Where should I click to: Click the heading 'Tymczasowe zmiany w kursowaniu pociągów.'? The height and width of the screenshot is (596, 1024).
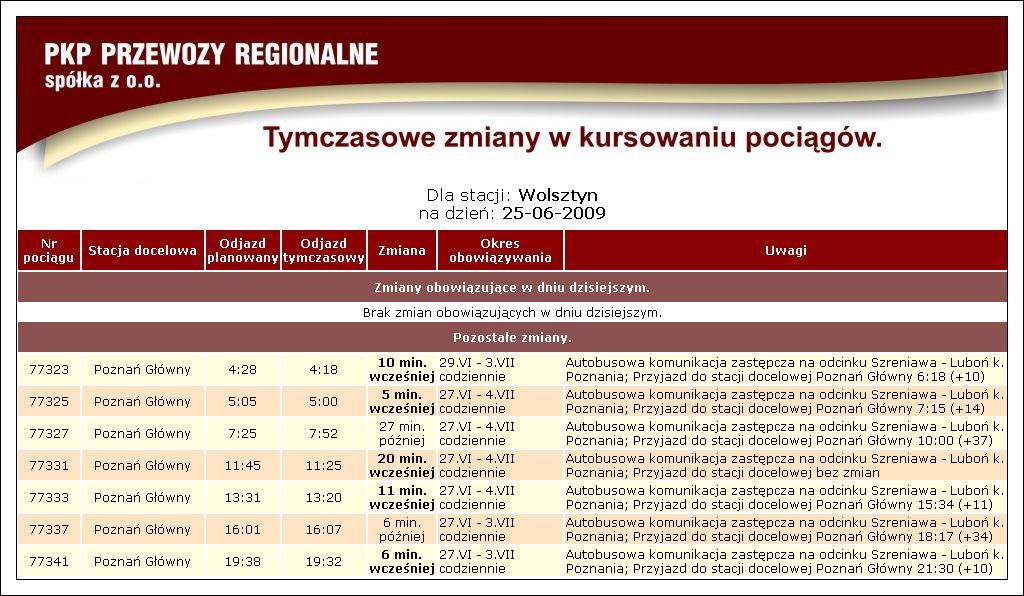point(572,138)
